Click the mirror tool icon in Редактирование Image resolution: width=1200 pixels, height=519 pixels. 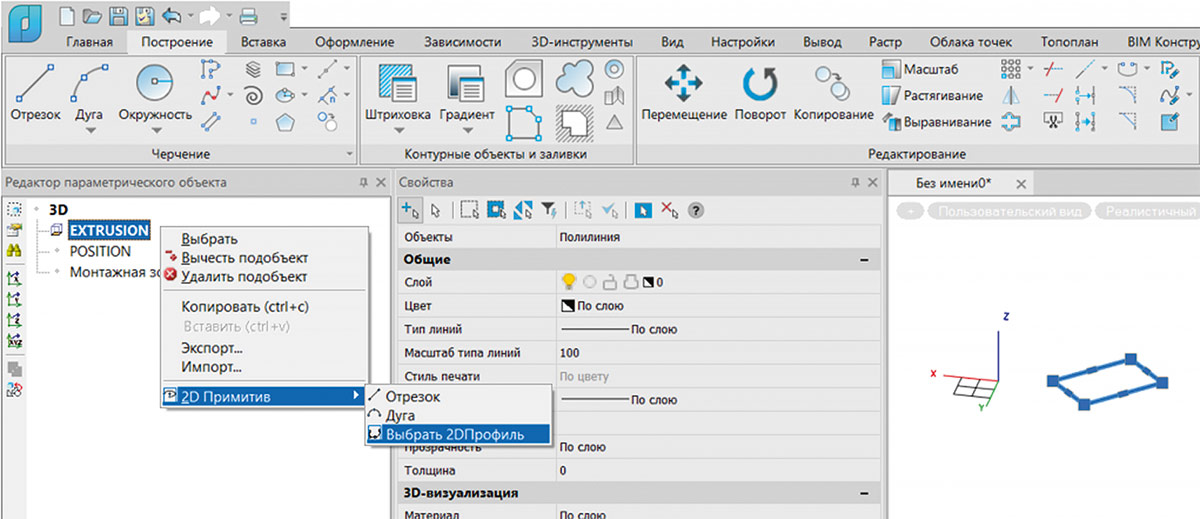[x=1012, y=96]
